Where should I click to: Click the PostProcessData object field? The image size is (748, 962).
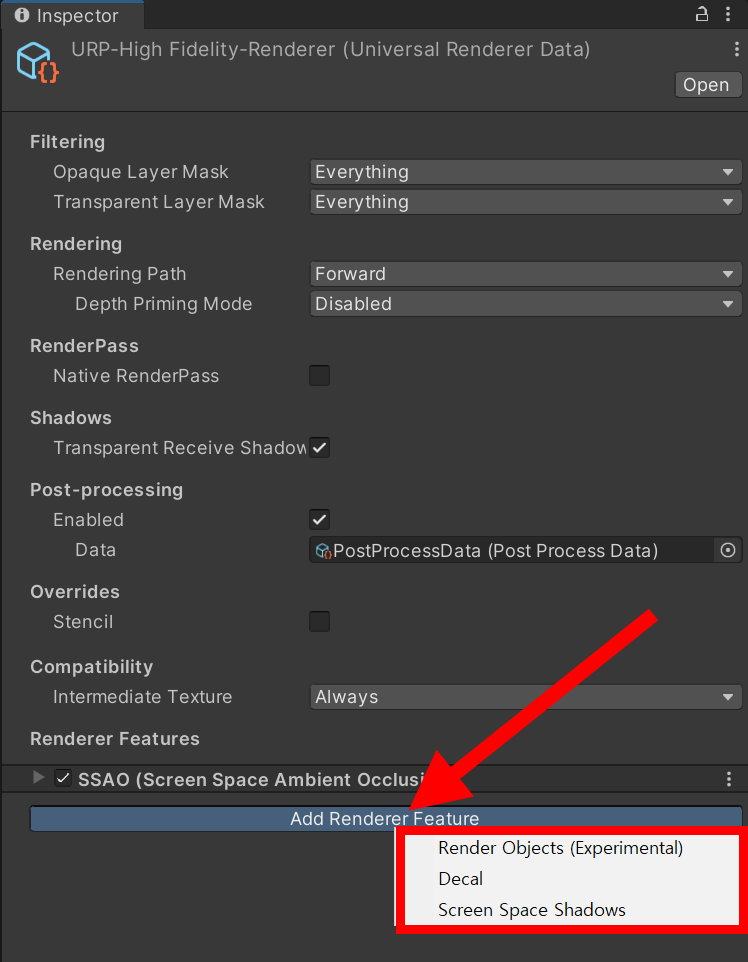(x=512, y=550)
